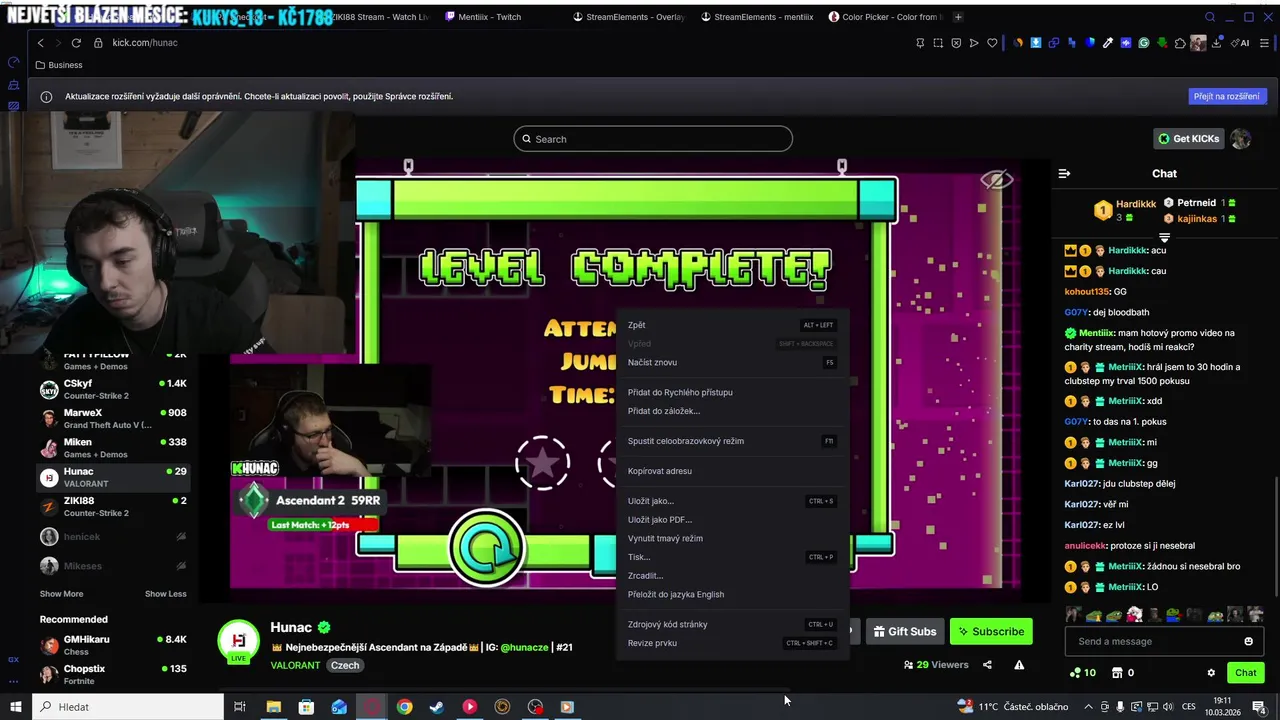
Task: Select Vynutit tmavý režim menu entry
Action: pos(731,538)
